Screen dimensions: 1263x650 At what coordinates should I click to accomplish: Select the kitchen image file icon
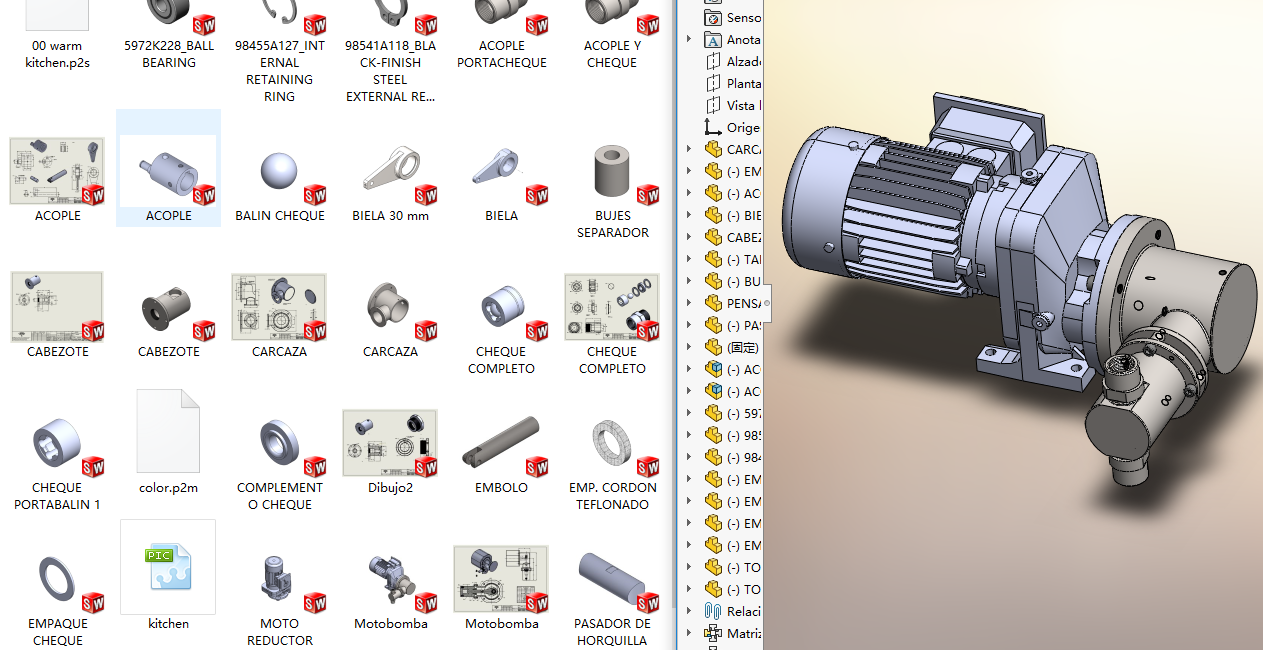tap(168, 568)
